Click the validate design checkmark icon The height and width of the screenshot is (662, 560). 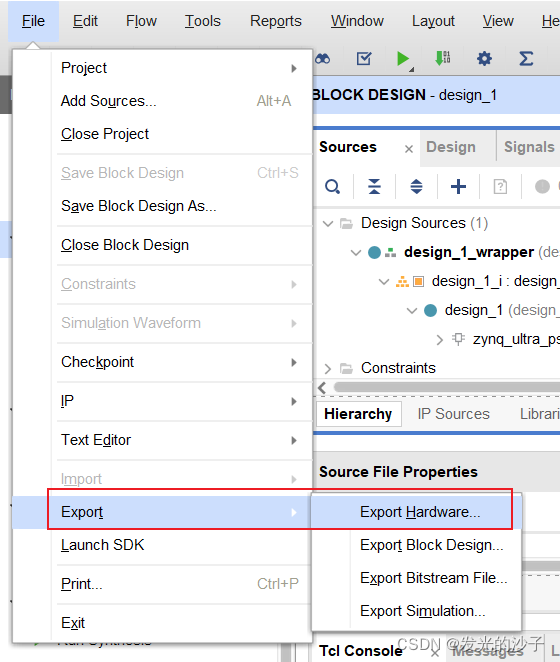(x=364, y=58)
